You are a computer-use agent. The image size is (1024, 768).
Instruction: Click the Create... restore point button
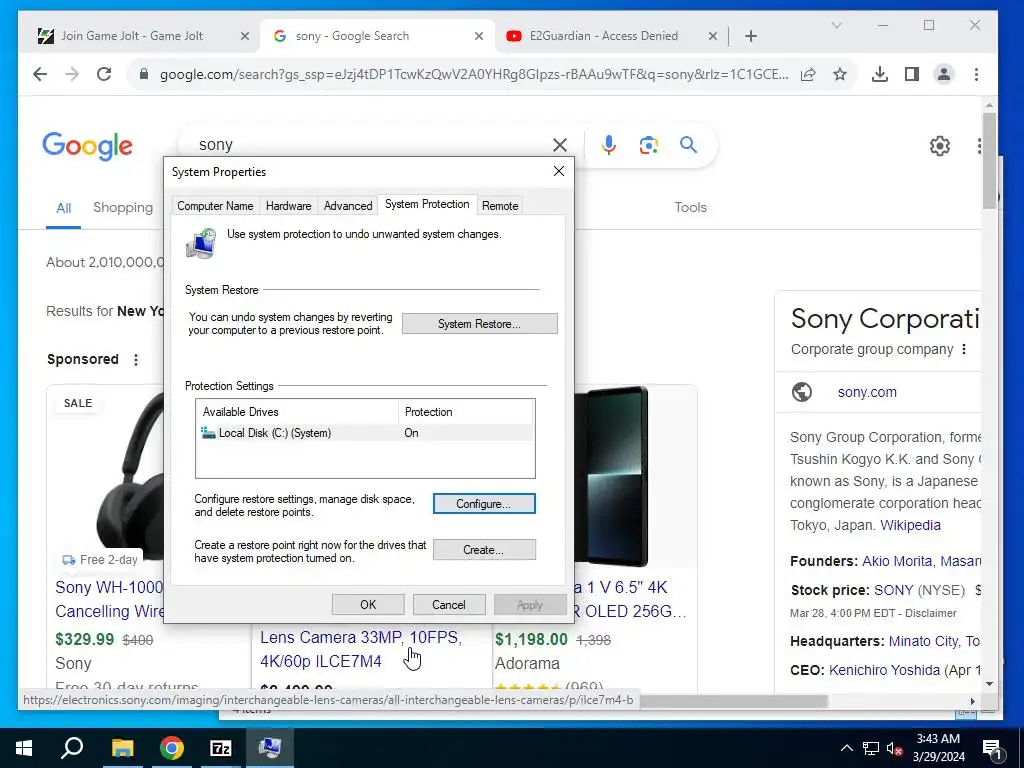point(484,550)
